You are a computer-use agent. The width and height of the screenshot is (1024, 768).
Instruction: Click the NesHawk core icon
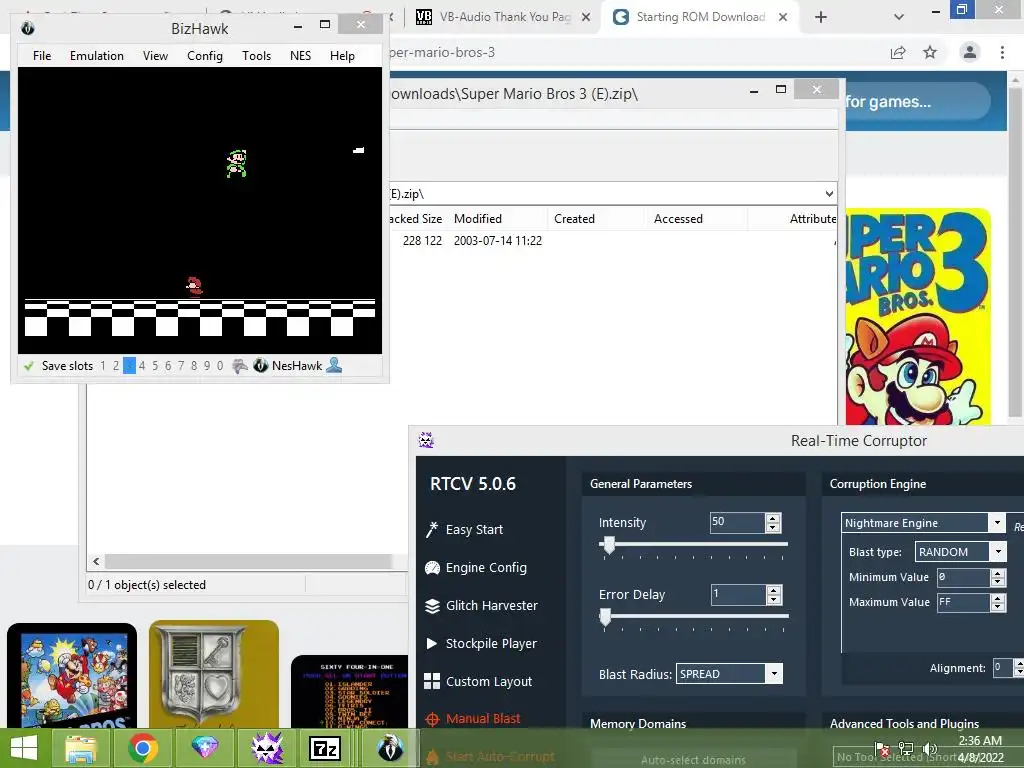261,366
